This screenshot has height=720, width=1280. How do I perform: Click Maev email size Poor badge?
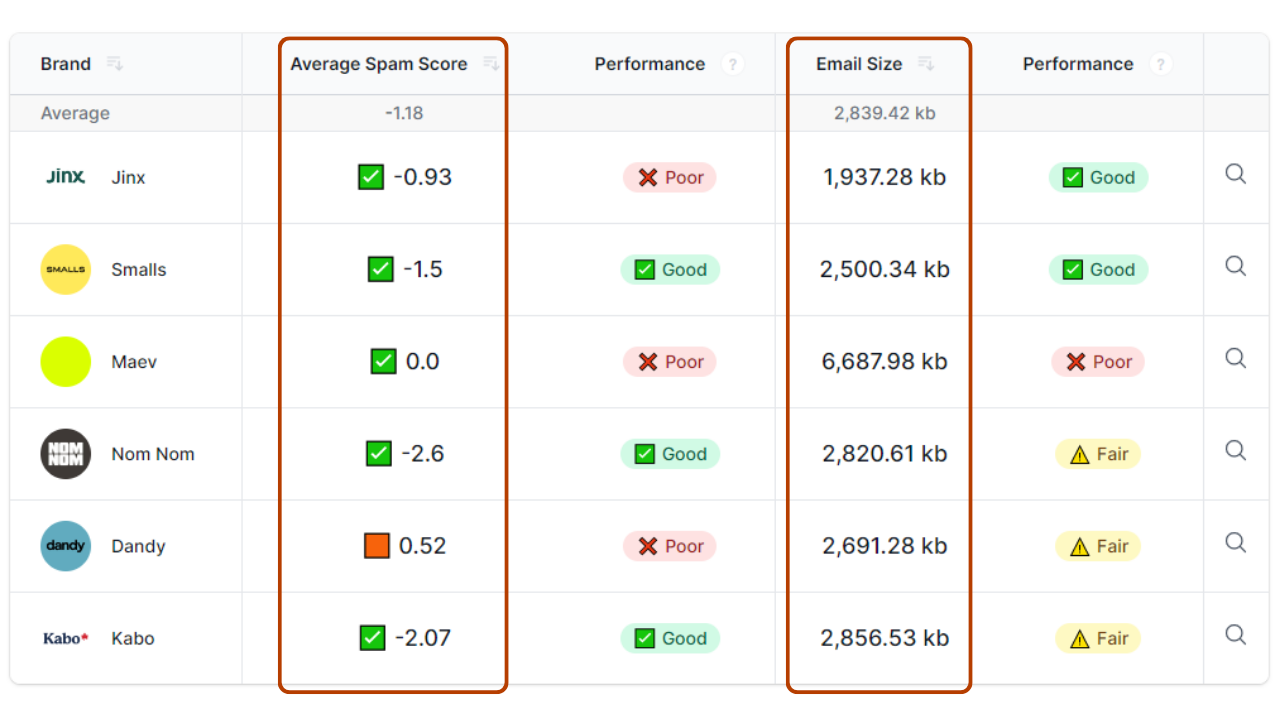[1098, 361]
